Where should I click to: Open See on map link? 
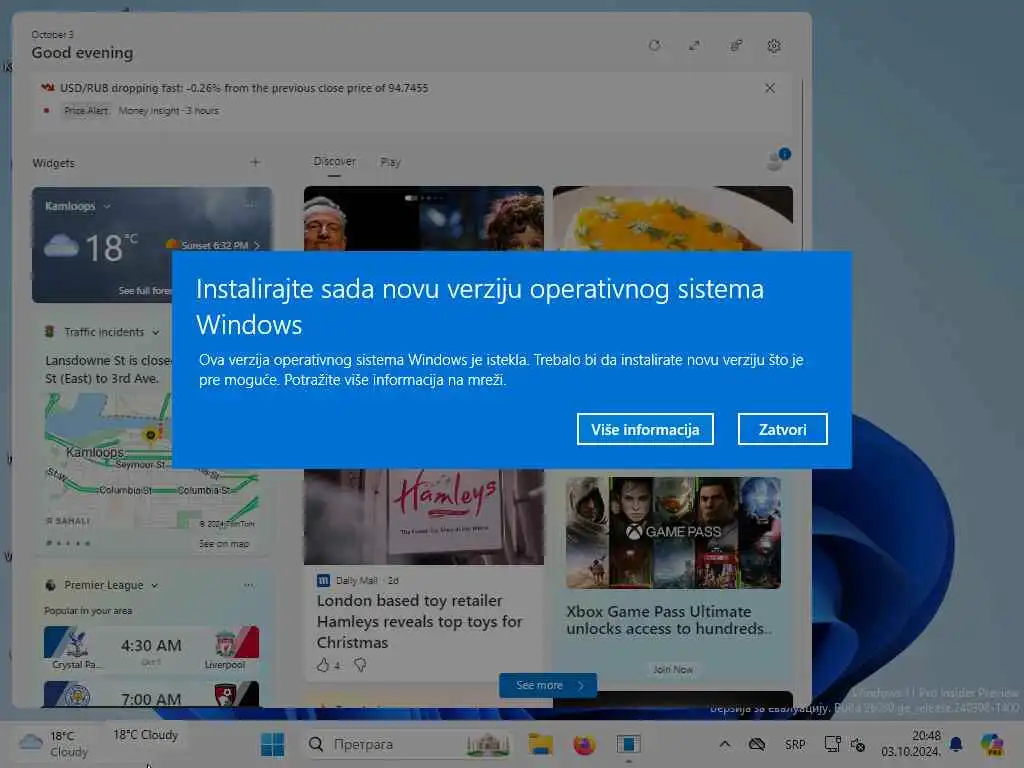tap(224, 543)
